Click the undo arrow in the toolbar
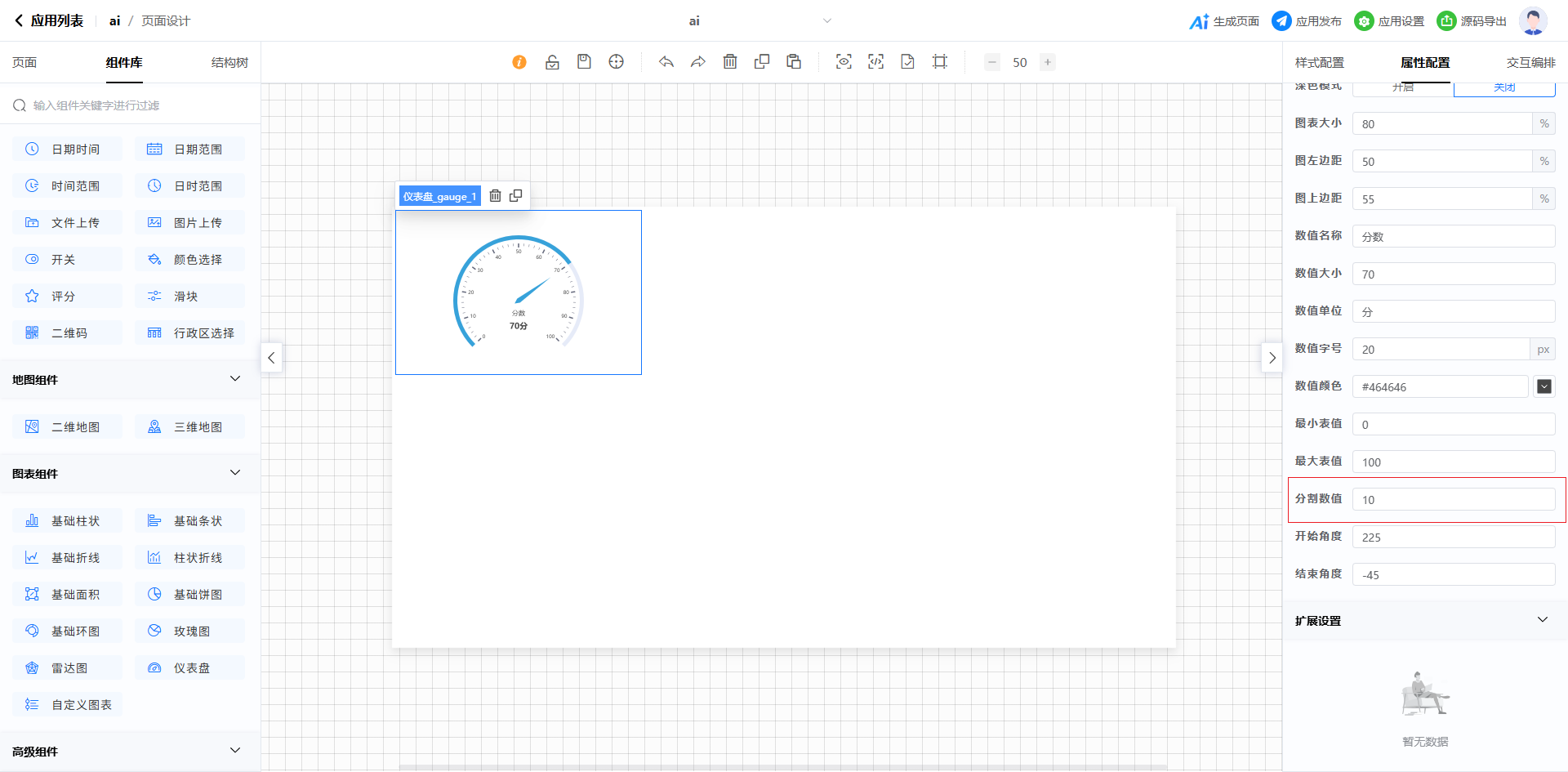This screenshot has height=772, width=1568. [666, 62]
